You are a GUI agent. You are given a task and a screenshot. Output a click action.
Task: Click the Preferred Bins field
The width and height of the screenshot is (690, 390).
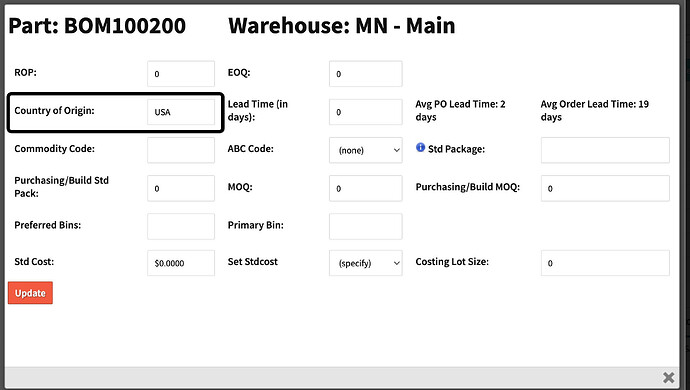(181, 226)
